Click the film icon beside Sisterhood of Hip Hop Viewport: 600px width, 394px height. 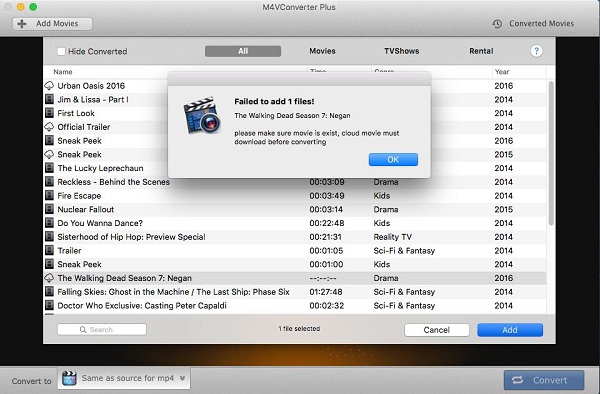point(49,237)
